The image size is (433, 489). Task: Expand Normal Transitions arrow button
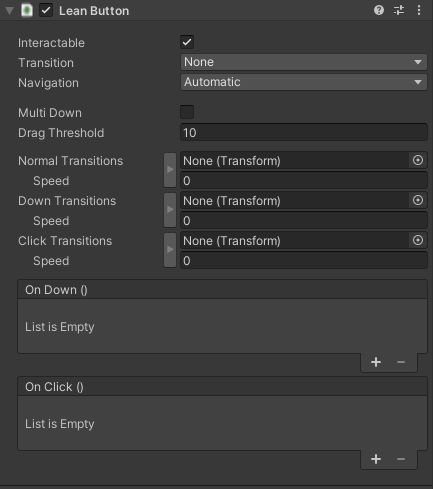point(170,170)
